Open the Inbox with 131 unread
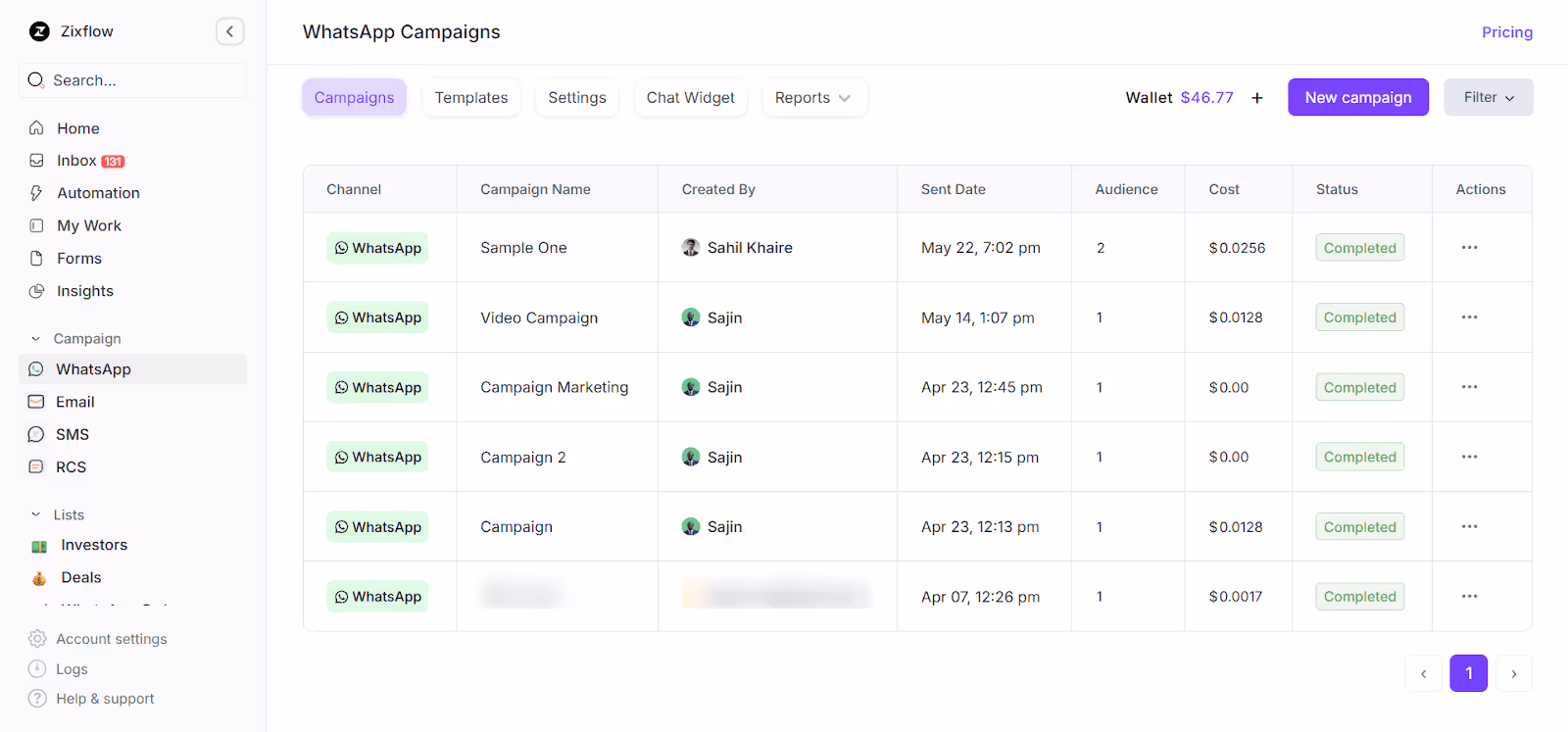This screenshot has width=1568, height=732. pos(76,161)
